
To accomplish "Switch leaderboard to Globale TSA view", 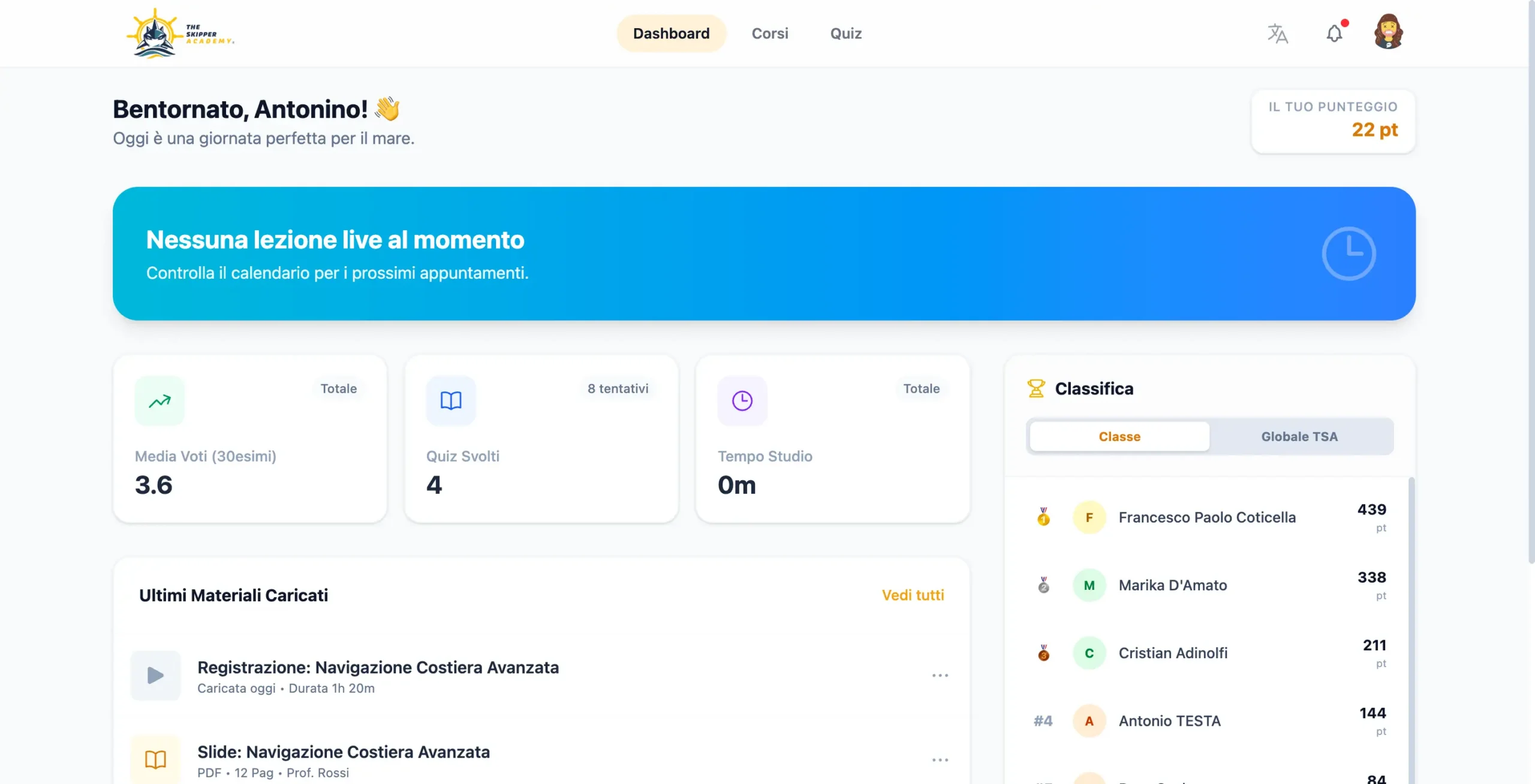I will coord(1299,436).
